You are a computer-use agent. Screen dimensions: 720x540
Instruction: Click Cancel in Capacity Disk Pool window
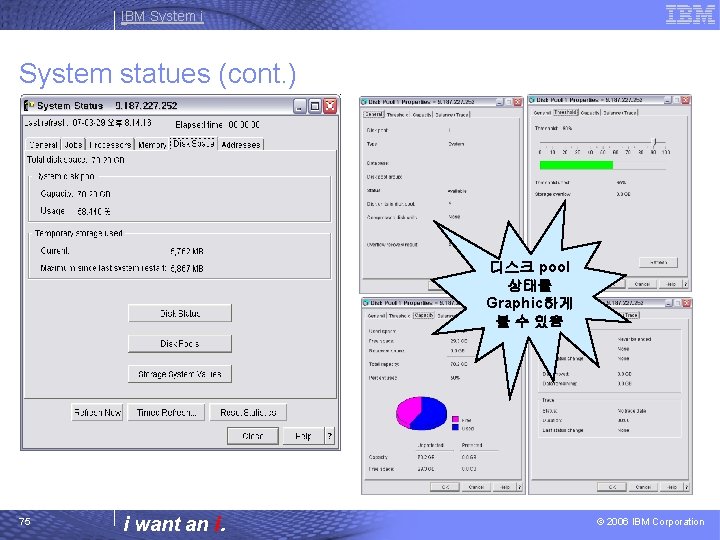(476, 487)
